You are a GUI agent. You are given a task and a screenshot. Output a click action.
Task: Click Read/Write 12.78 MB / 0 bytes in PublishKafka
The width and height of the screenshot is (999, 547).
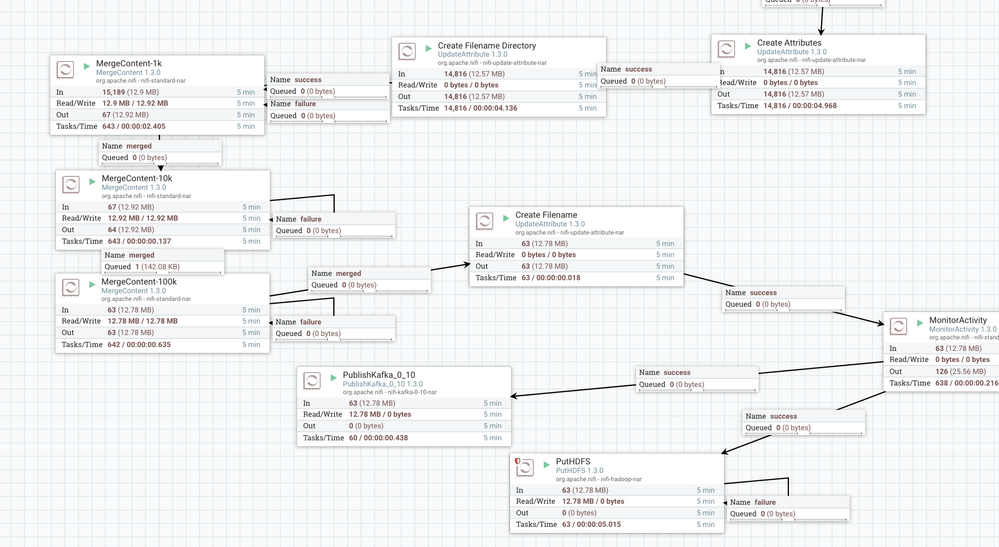pyautogui.click(x=380, y=415)
